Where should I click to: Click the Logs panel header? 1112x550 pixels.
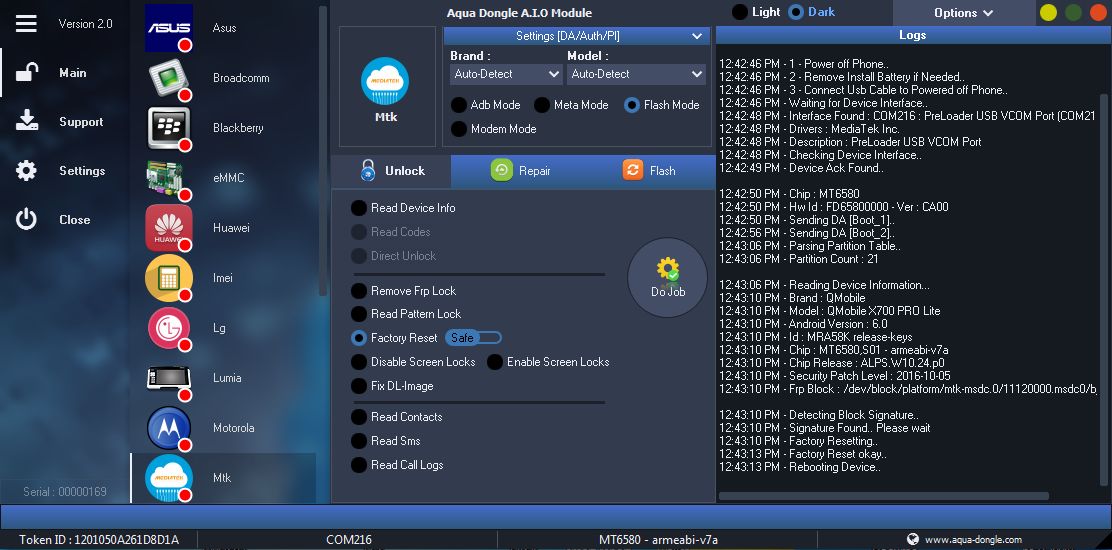[912, 35]
